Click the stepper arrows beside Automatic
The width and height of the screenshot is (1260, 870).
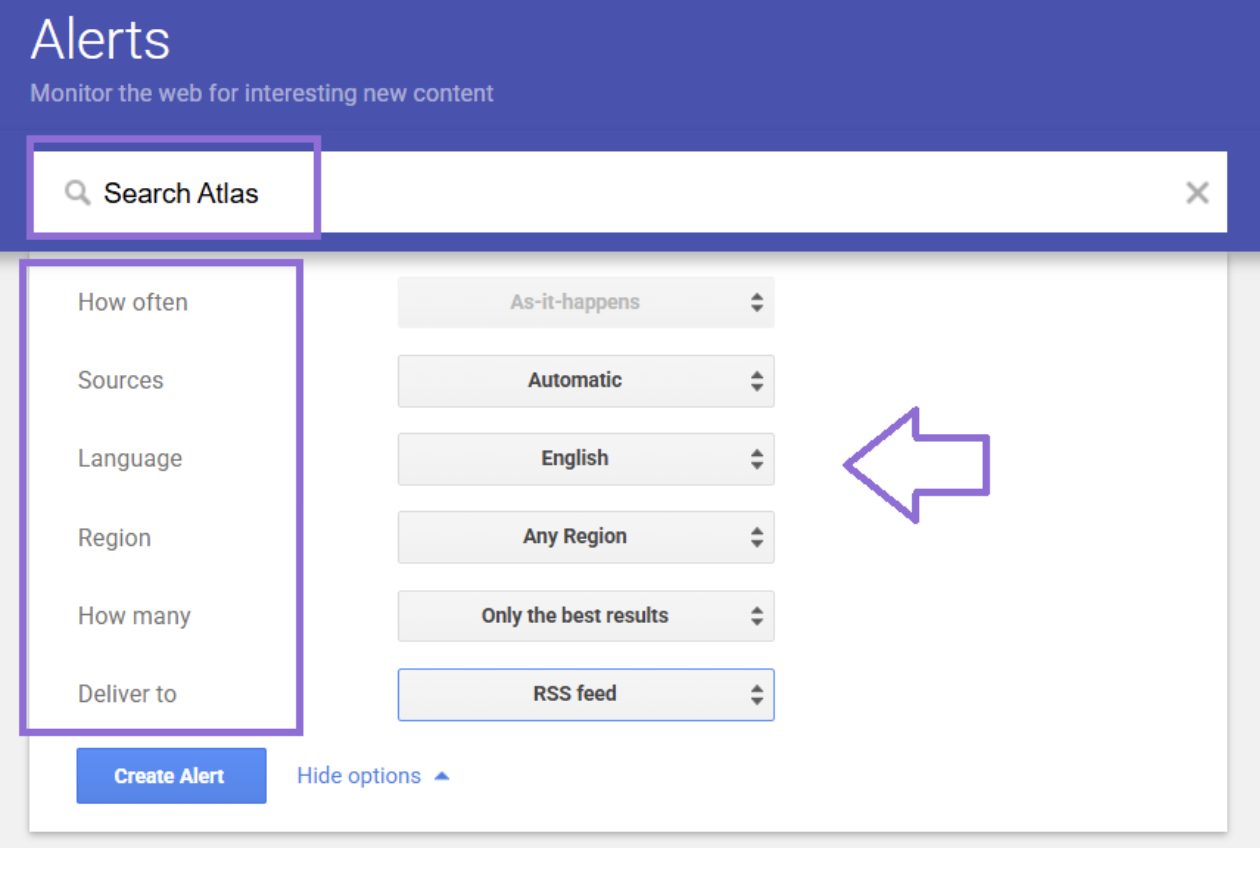[757, 380]
